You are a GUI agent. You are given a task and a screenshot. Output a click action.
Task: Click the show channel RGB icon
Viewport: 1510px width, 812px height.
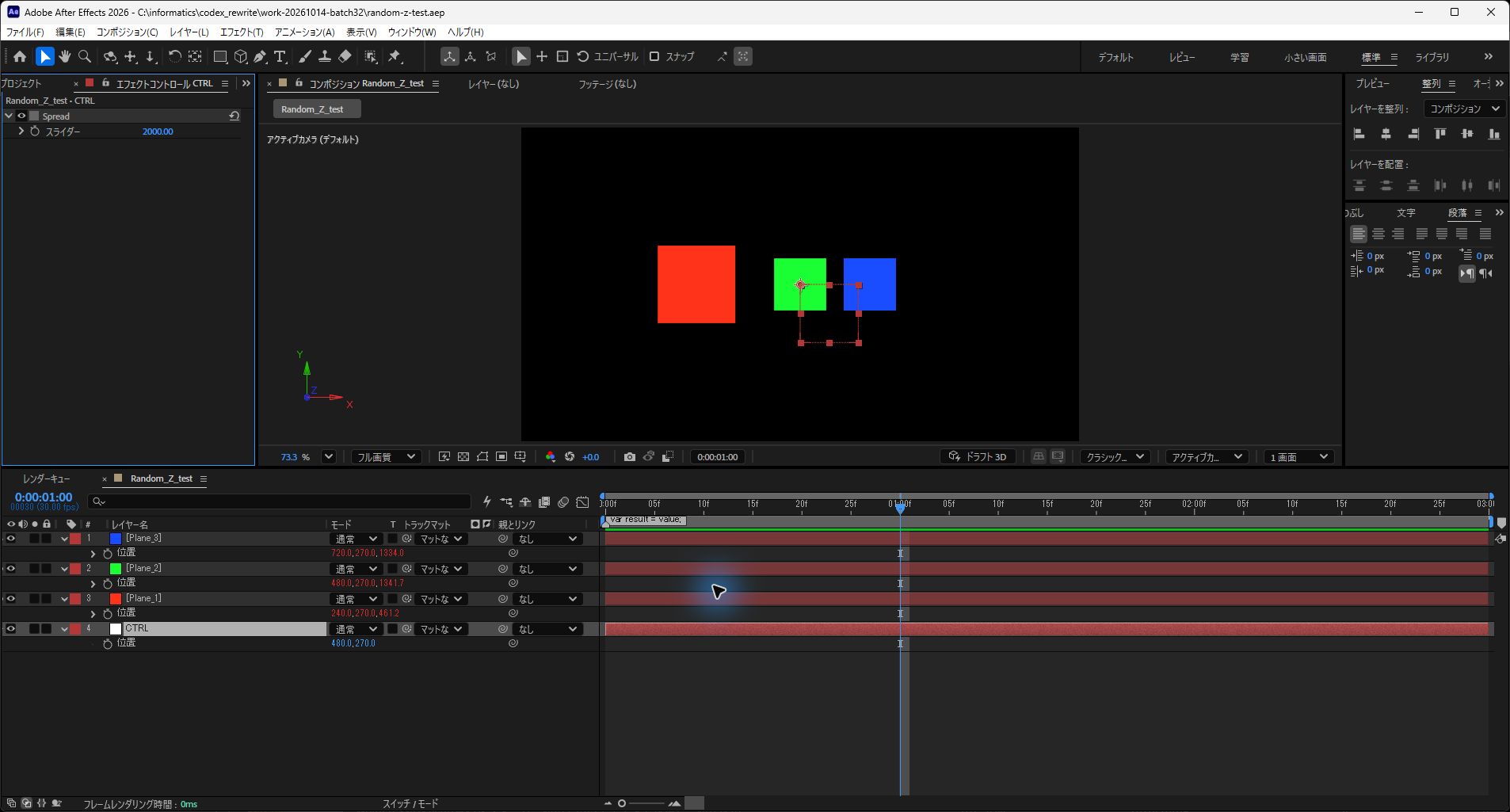(x=551, y=457)
